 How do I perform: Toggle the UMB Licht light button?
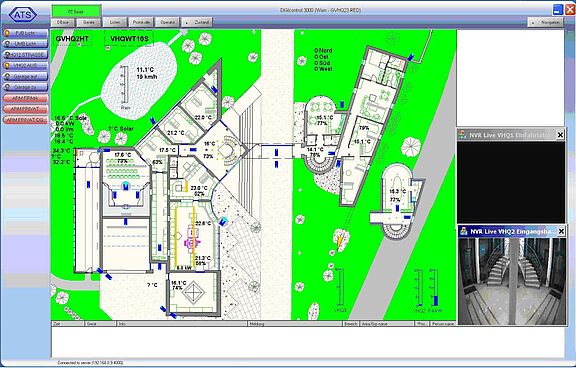25,44
